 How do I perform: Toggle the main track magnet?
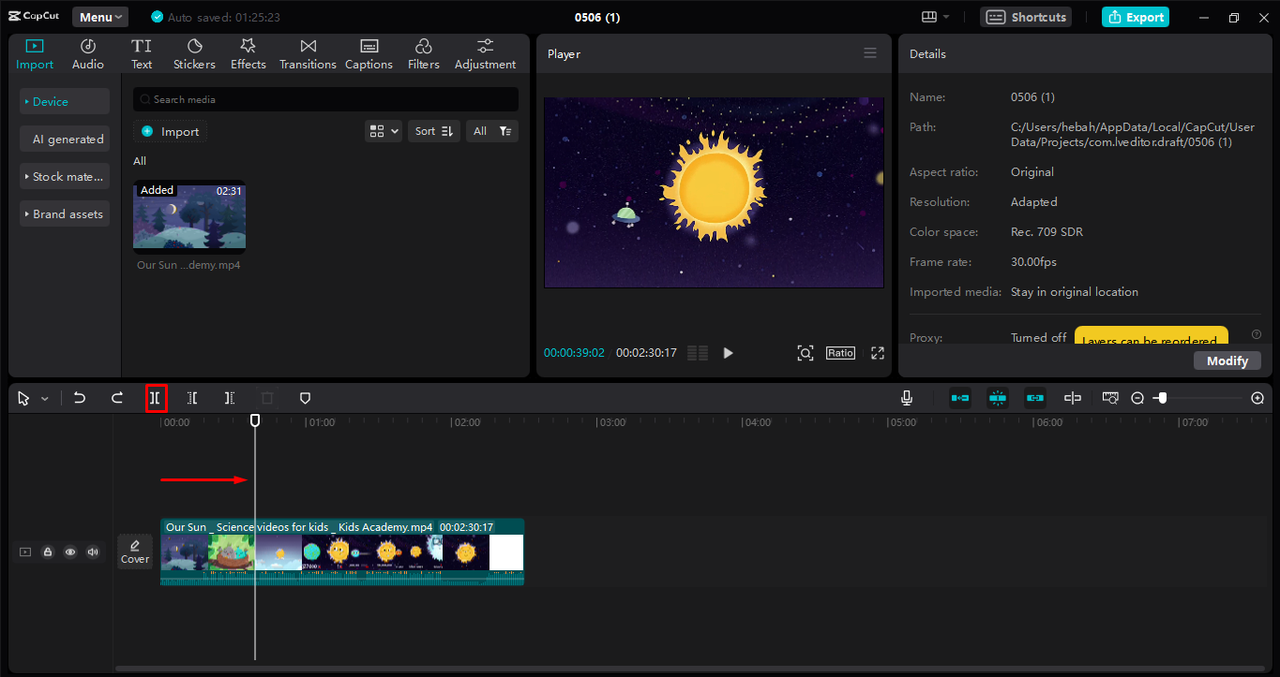(x=960, y=398)
